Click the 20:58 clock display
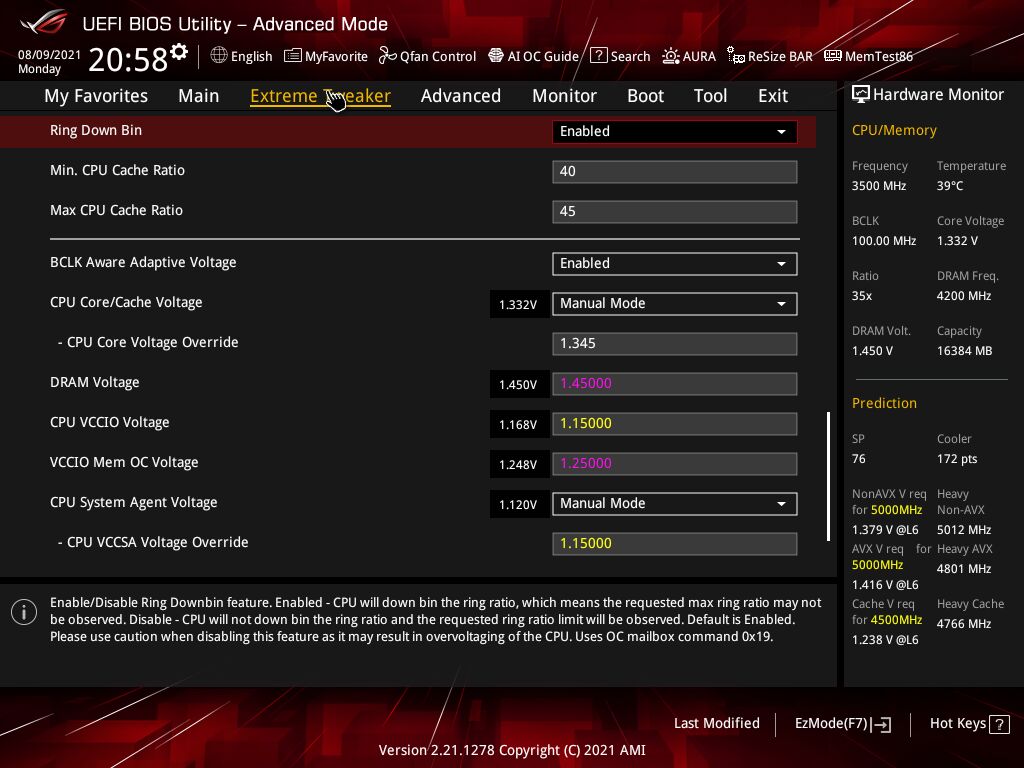This screenshot has width=1024, height=768. click(x=128, y=59)
